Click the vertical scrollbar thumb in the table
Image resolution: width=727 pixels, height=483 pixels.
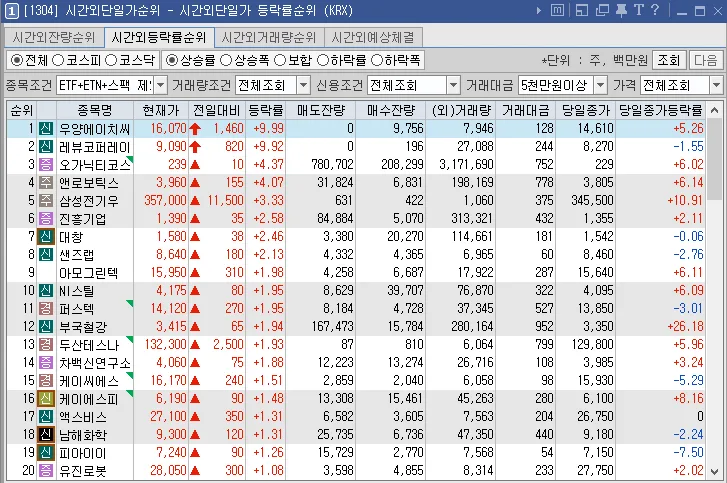(714, 159)
